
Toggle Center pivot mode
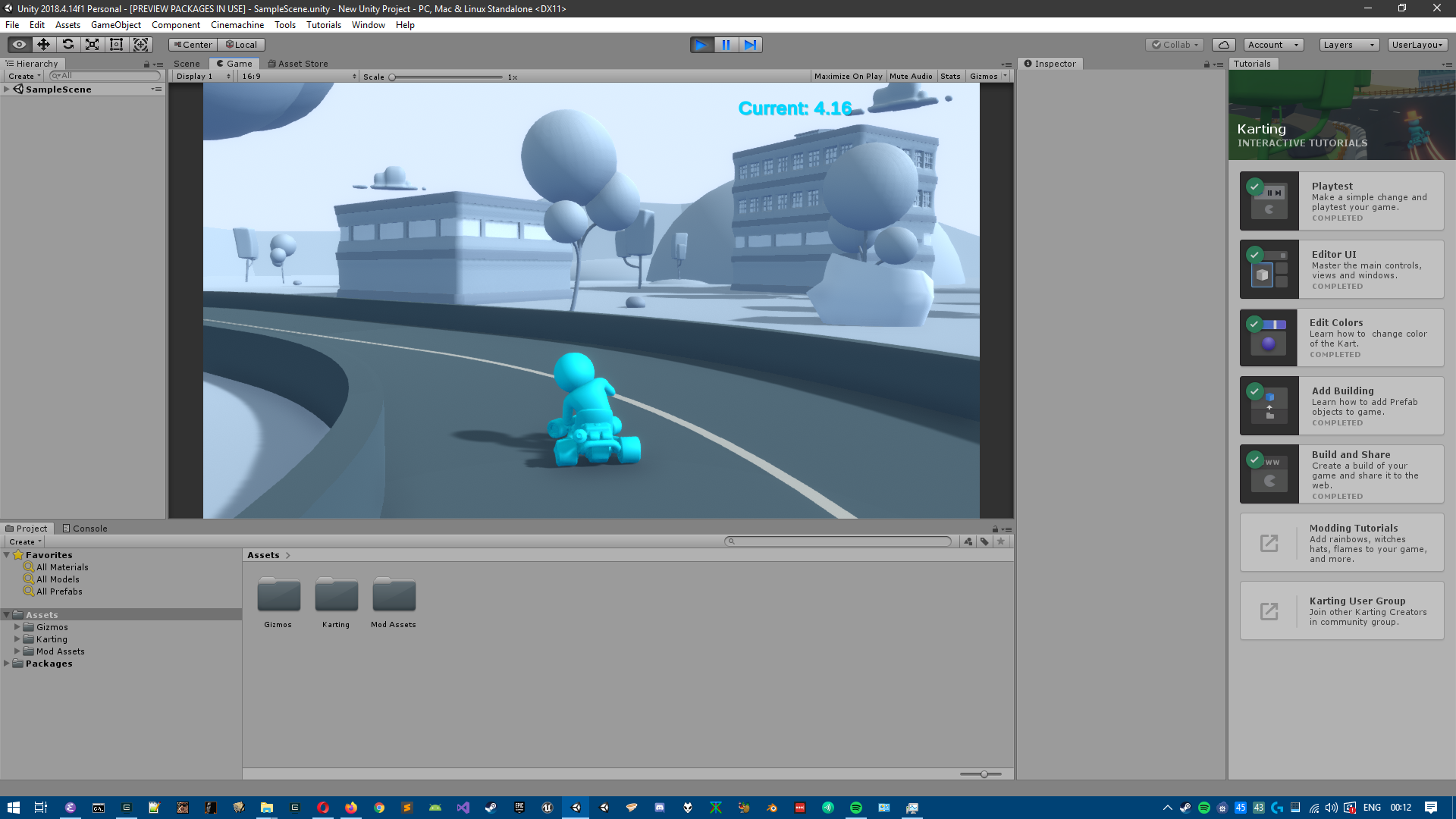(193, 45)
